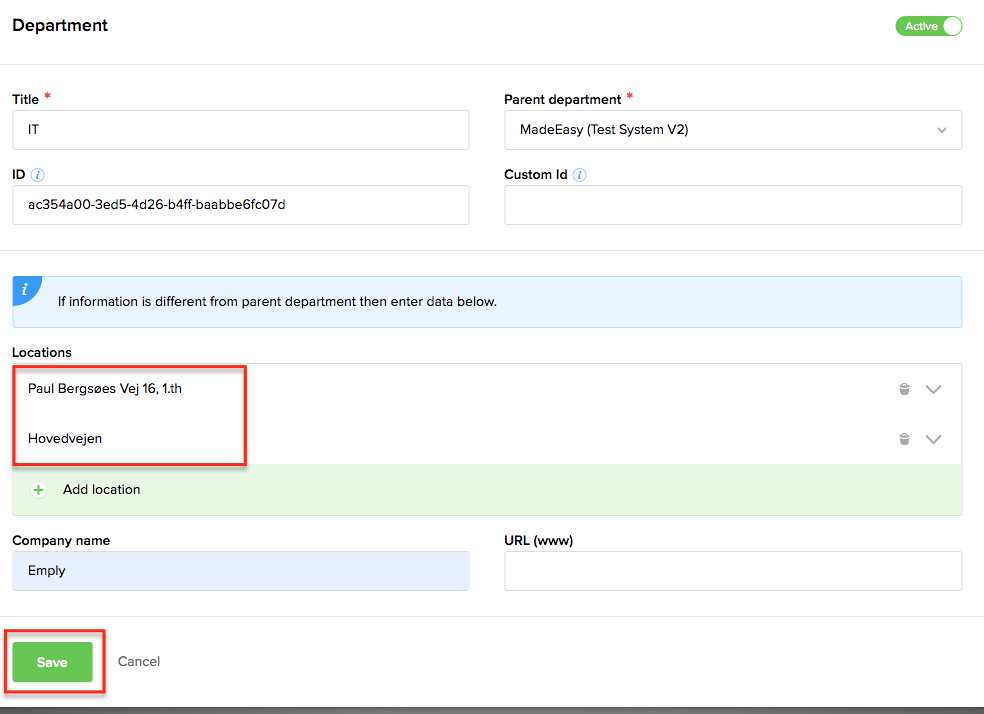
Task: Click the Title input field containing IT
Action: [240, 130]
